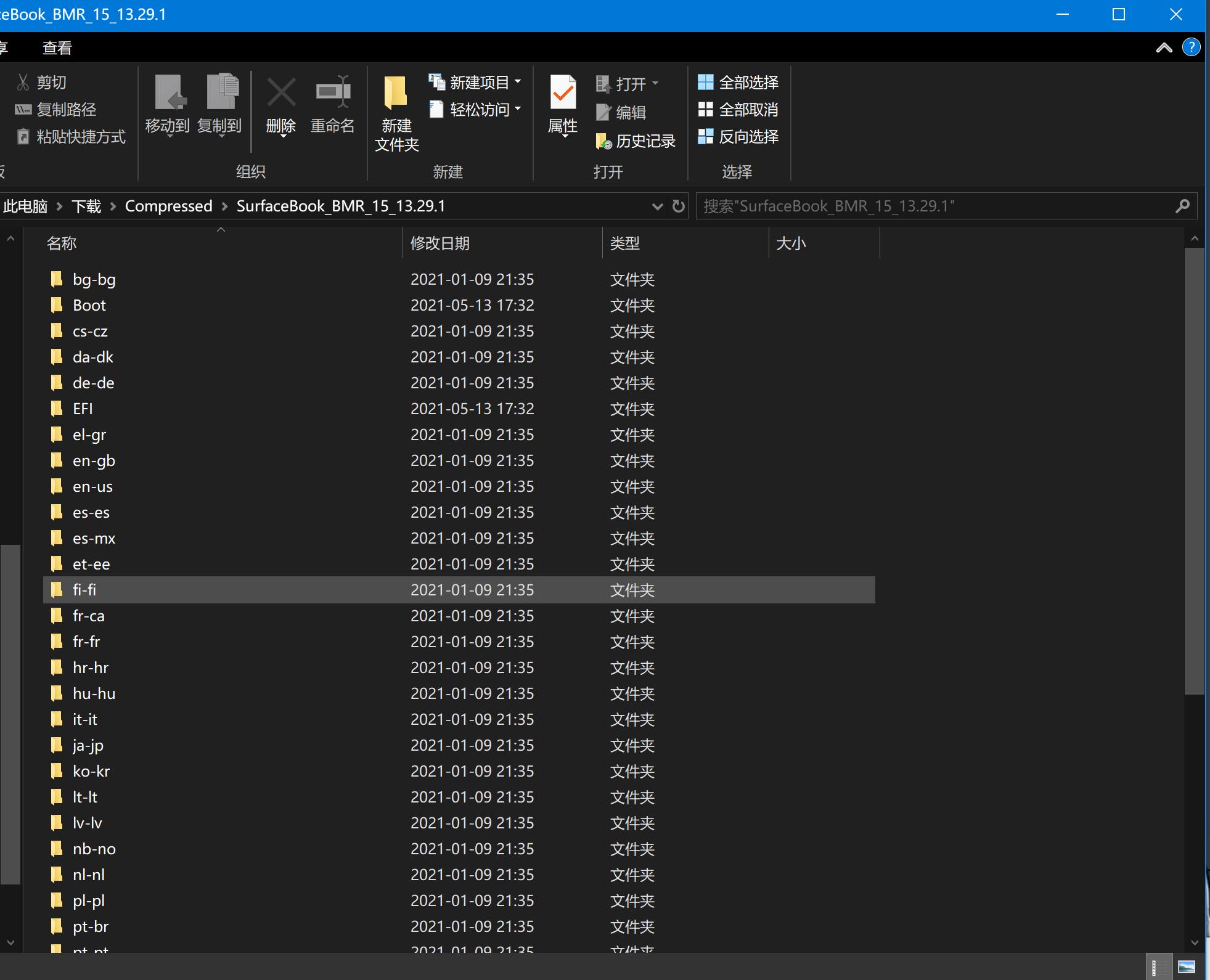Click the search box for SurfaceBook_BMR_15_13.29.1

click(x=937, y=206)
